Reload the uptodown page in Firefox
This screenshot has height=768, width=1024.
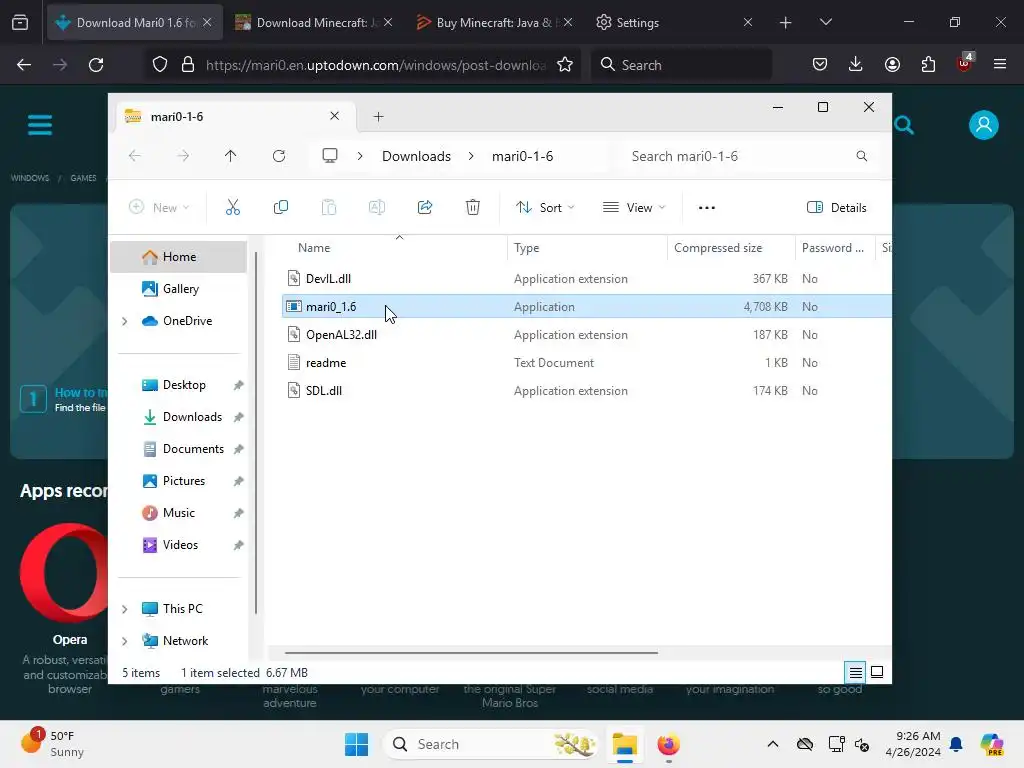pos(96,65)
